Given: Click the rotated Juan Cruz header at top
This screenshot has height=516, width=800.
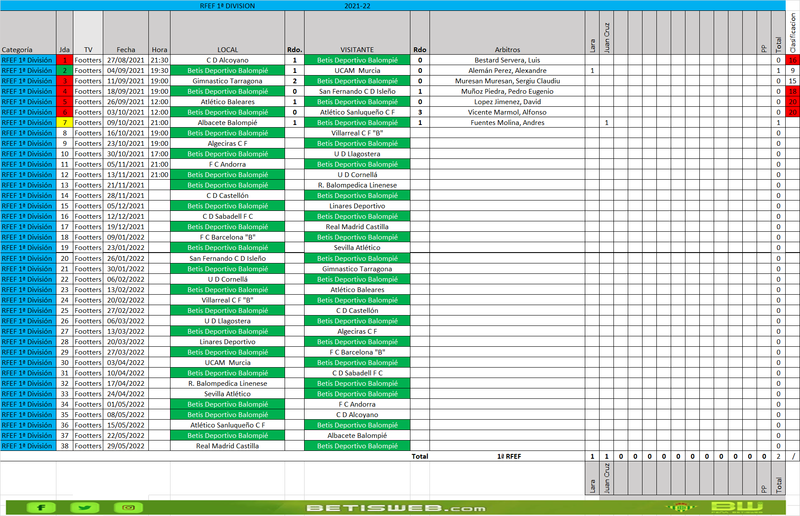Looking at the screenshot, I should point(607,33).
